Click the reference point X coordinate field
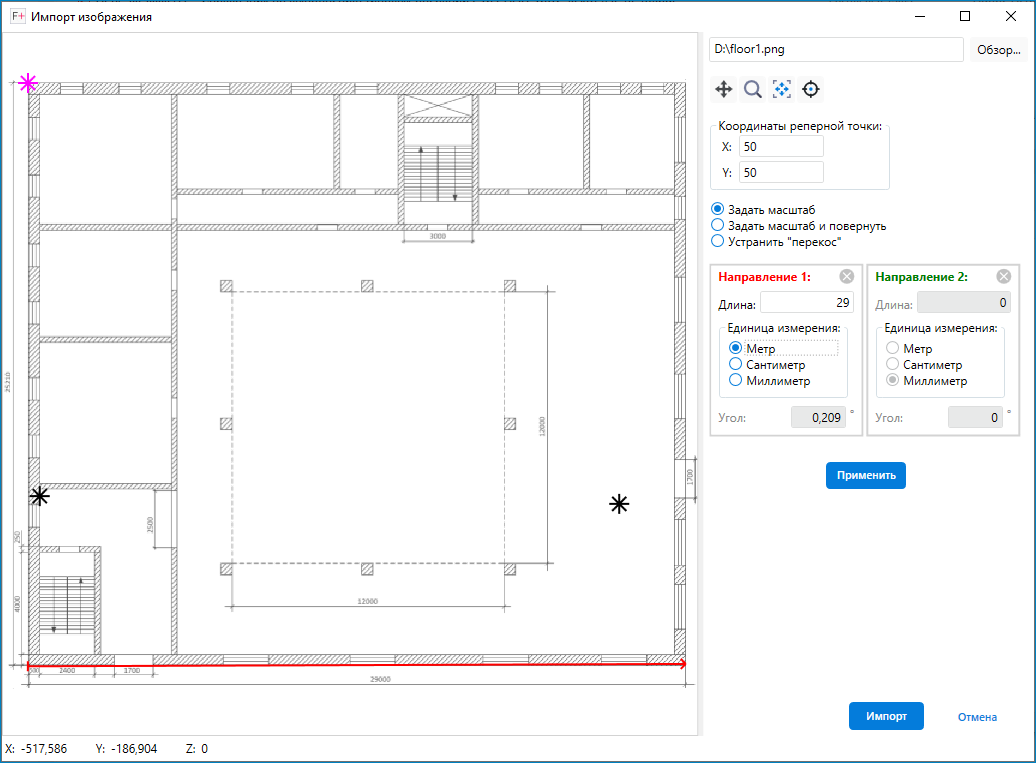 pos(781,147)
